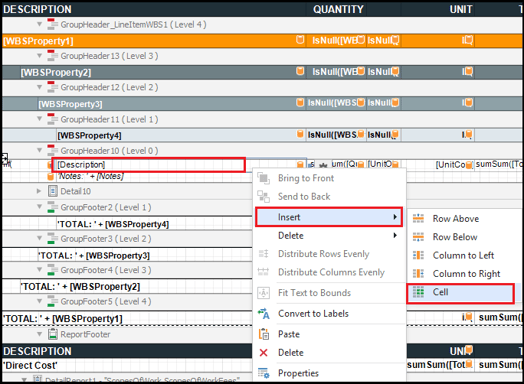This screenshot has height=384, width=524.
Task: Insert a Cell from submenu
Action: [461, 293]
